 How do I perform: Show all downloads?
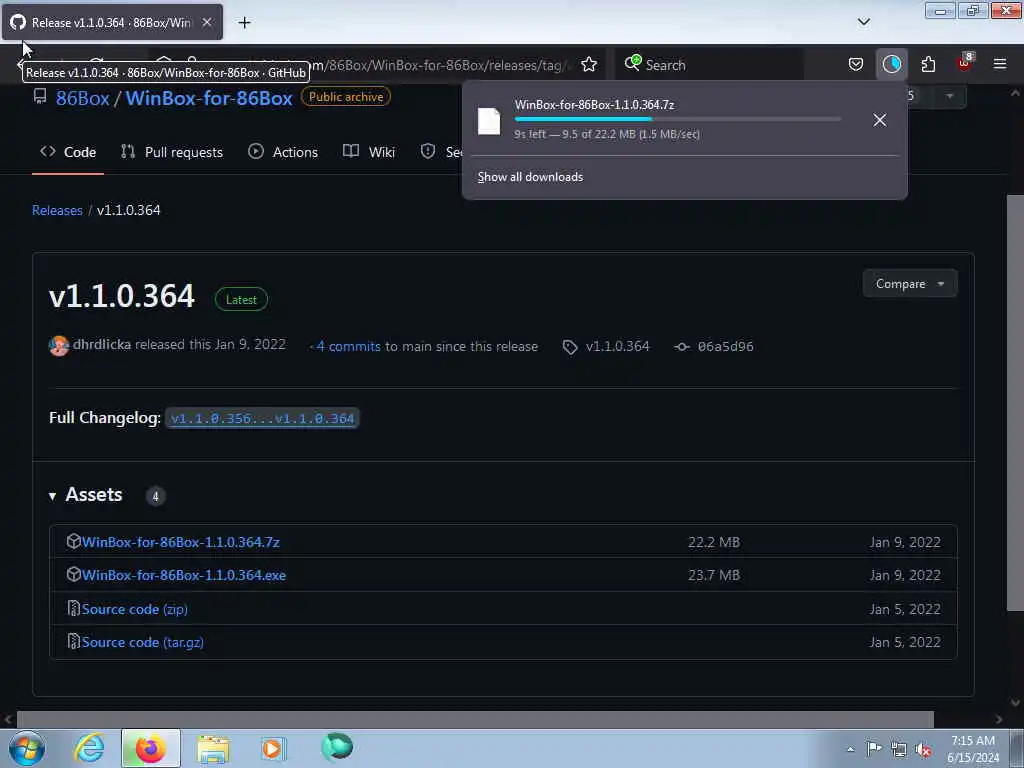530,177
